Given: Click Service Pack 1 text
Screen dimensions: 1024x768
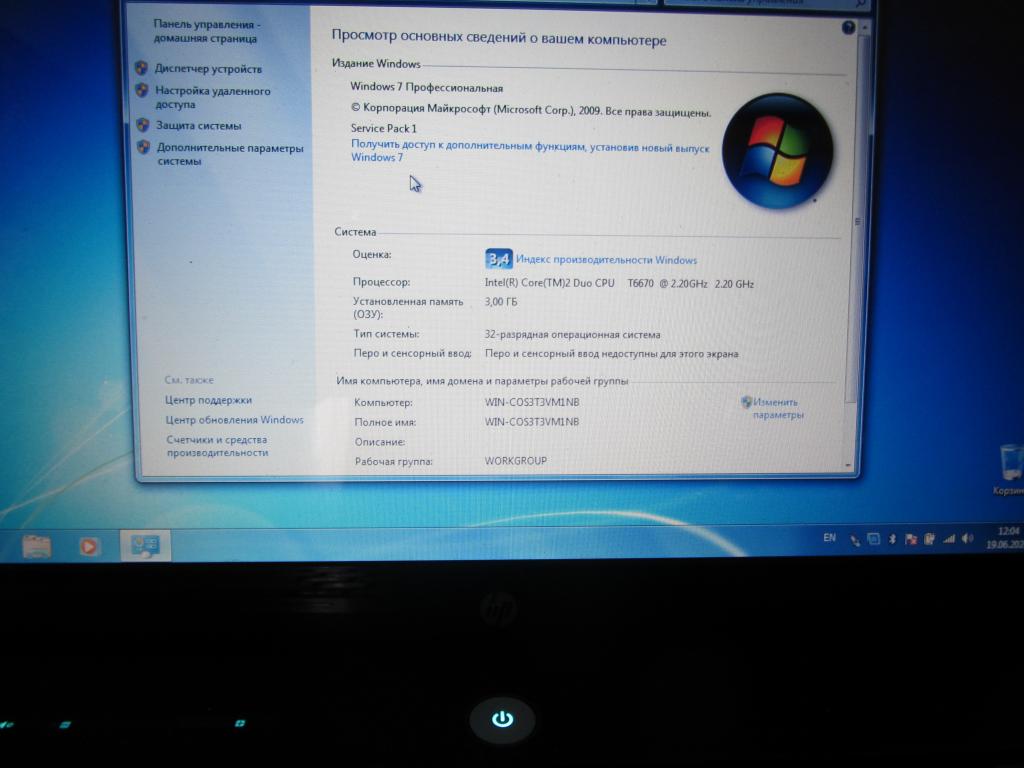Looking at the screenshot, I should click(x=383, y=128).
